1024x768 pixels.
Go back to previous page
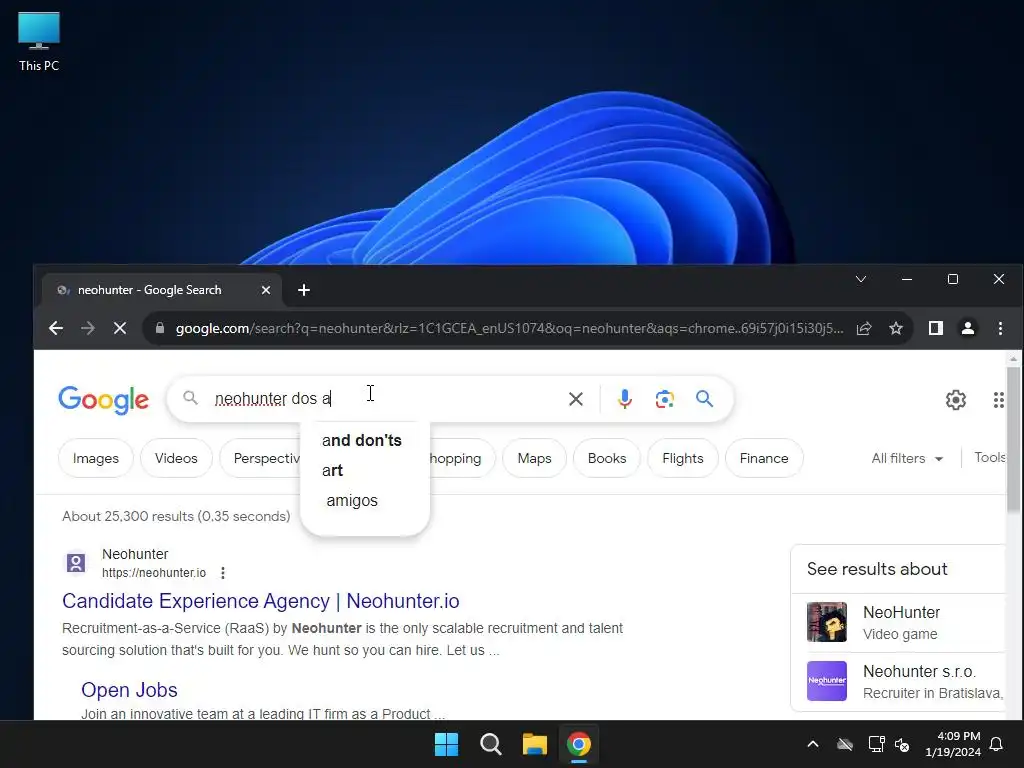click(56, 328)
